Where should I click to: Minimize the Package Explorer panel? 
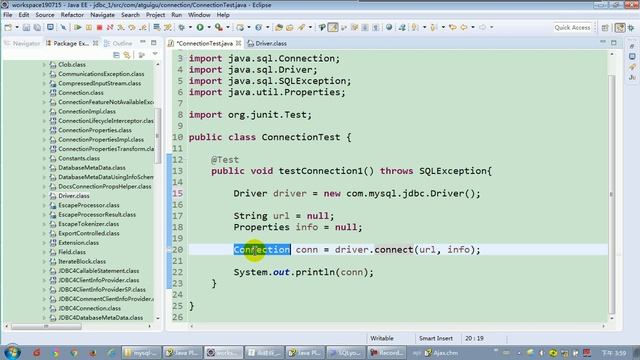pos(143,42)
